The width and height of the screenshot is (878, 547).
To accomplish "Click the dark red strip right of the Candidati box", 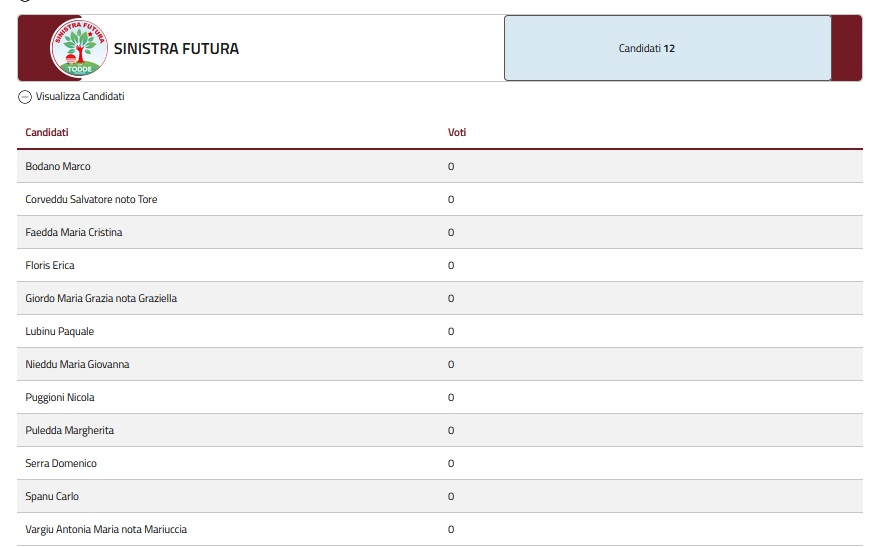I will pos(847,48).
